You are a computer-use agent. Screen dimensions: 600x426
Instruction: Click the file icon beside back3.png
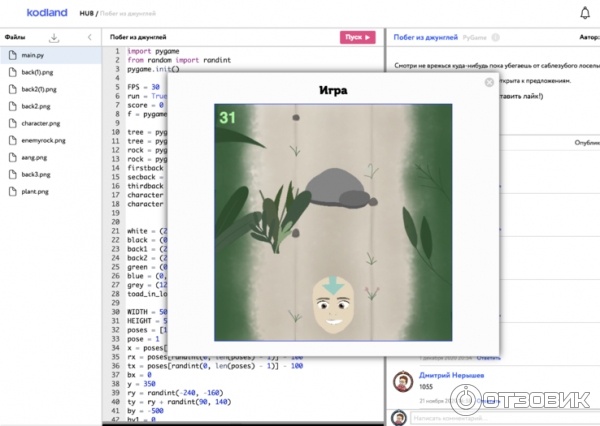pyautogui.click(x=11, y=174)
